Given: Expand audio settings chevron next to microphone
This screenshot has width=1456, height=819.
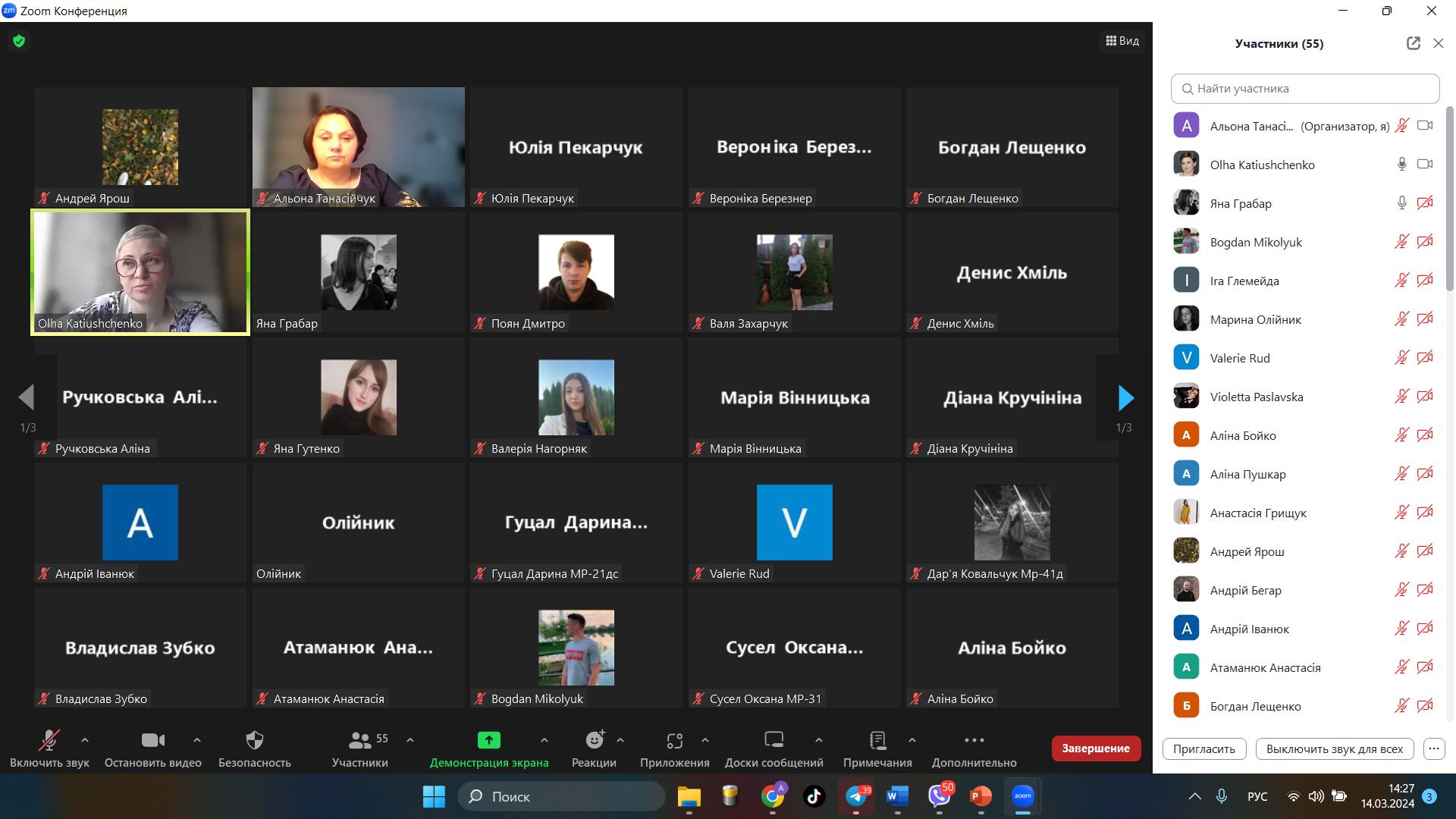Looking at the screenshot, I should [x=85, y=739].
